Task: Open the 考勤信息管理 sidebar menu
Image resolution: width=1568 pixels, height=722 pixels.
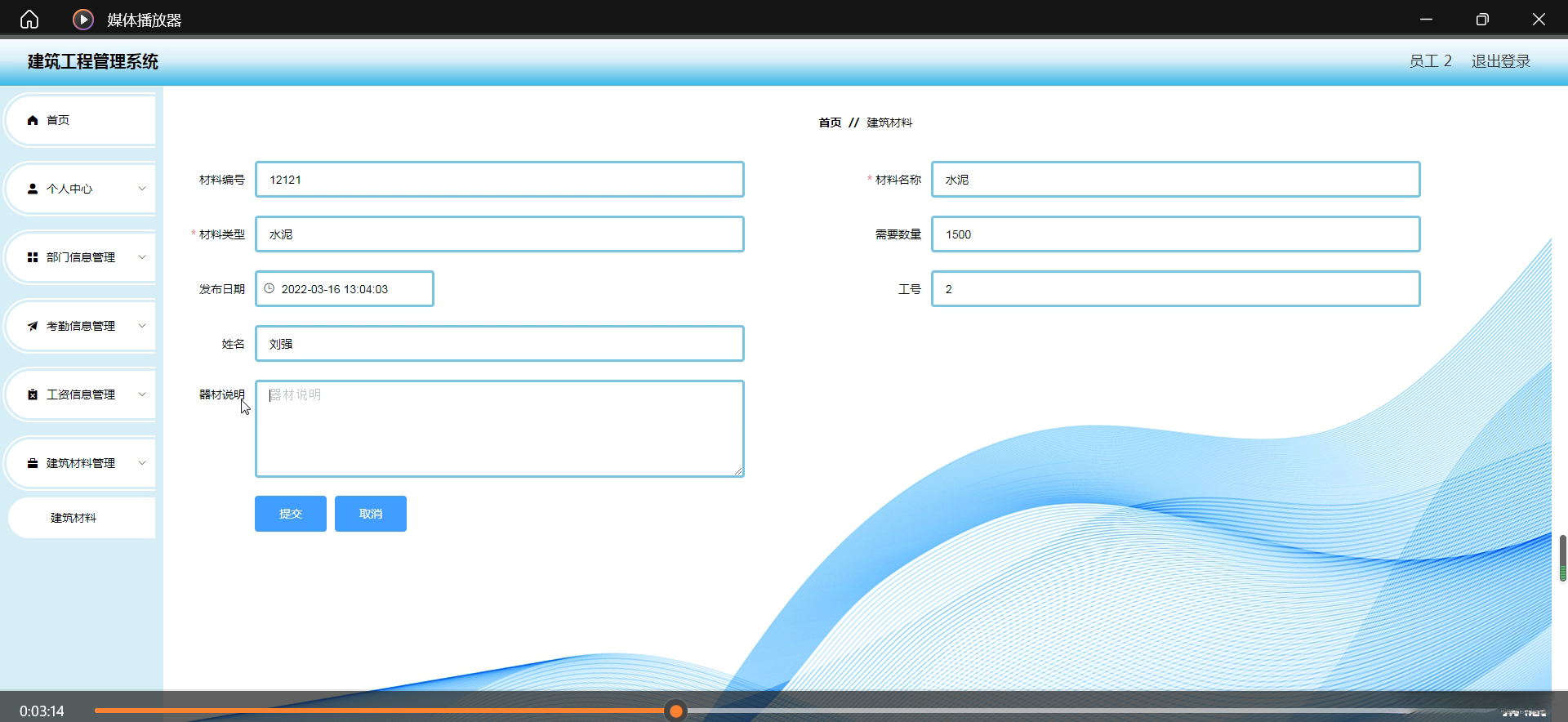Action: tap(81, 326)
